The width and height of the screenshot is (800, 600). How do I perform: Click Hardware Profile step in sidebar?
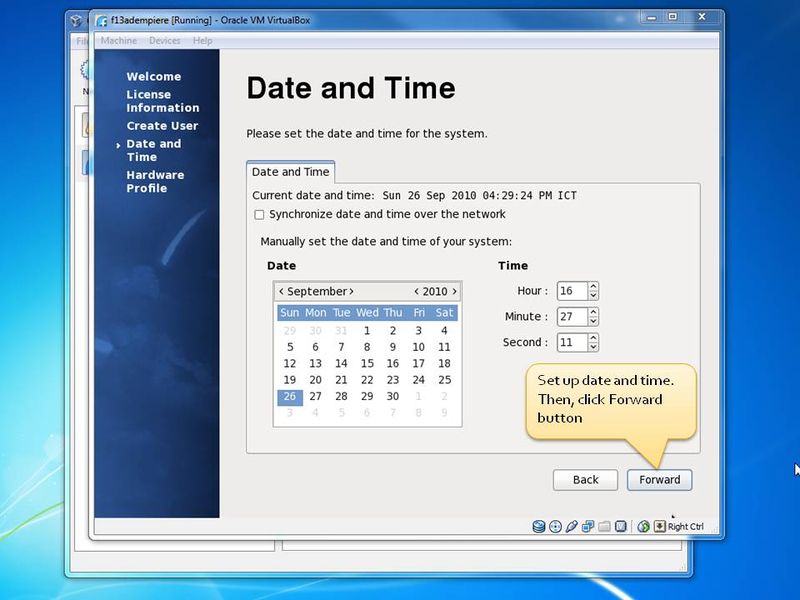coord(155,182)
